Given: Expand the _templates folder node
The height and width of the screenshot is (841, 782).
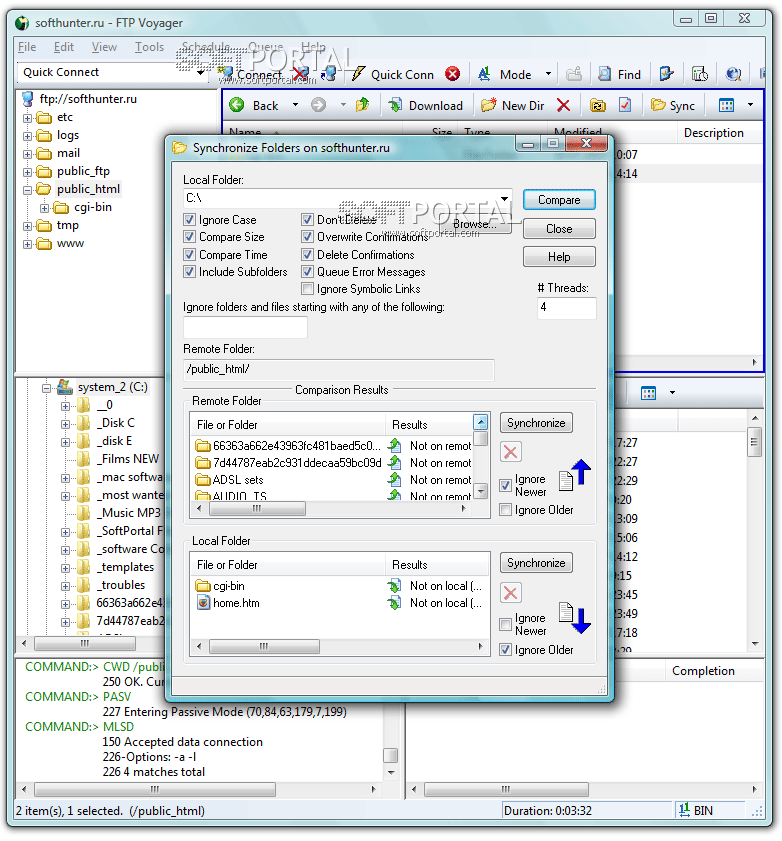Looking at the screenshot, I should pyautogui.click(x=65, y=568).
